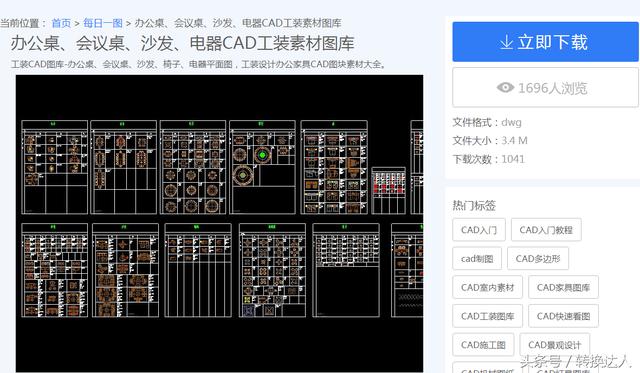The image size is (640, 373).
Task: Select the CAD室内素材 tag
Action: 487,287
